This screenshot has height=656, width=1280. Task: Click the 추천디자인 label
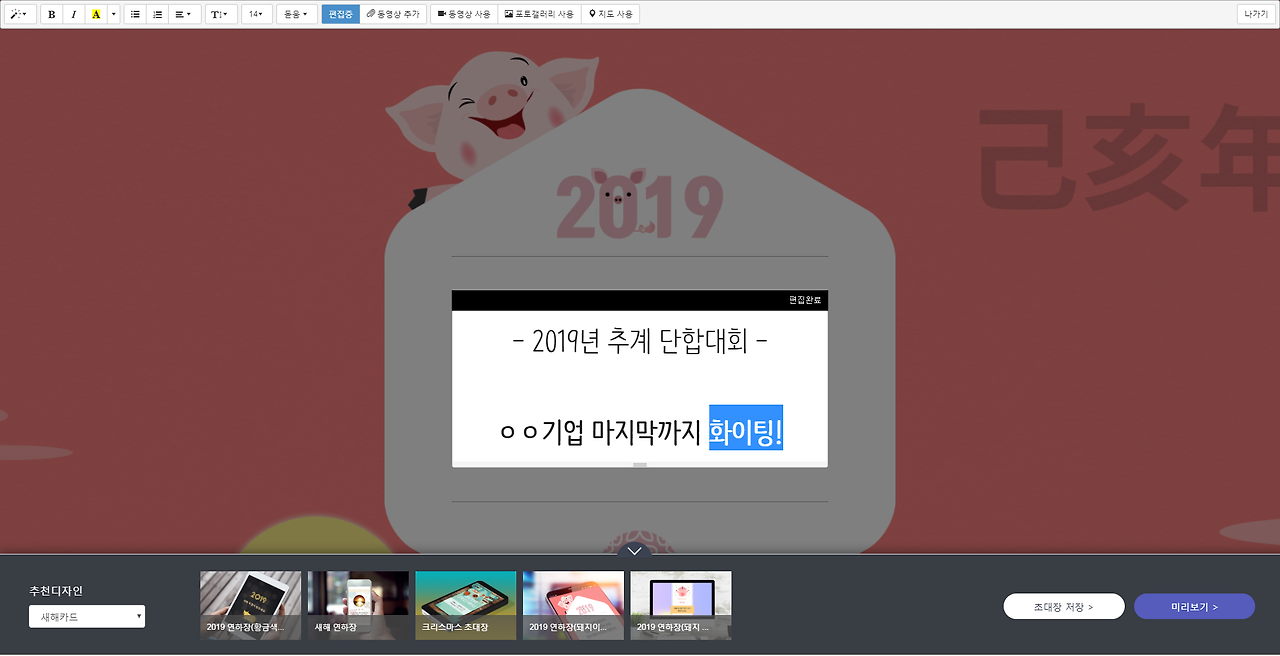(56, 591)
